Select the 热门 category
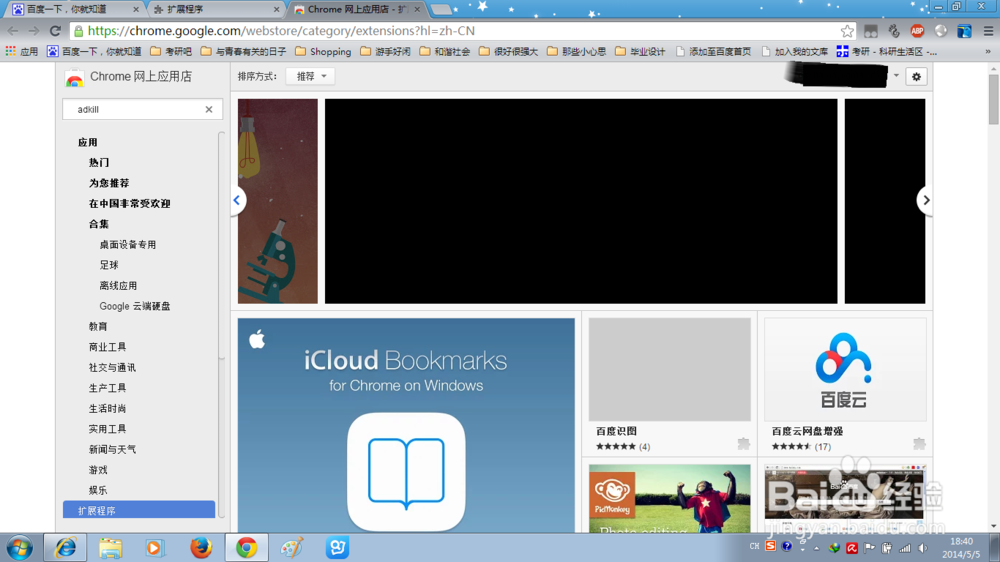 99,163
